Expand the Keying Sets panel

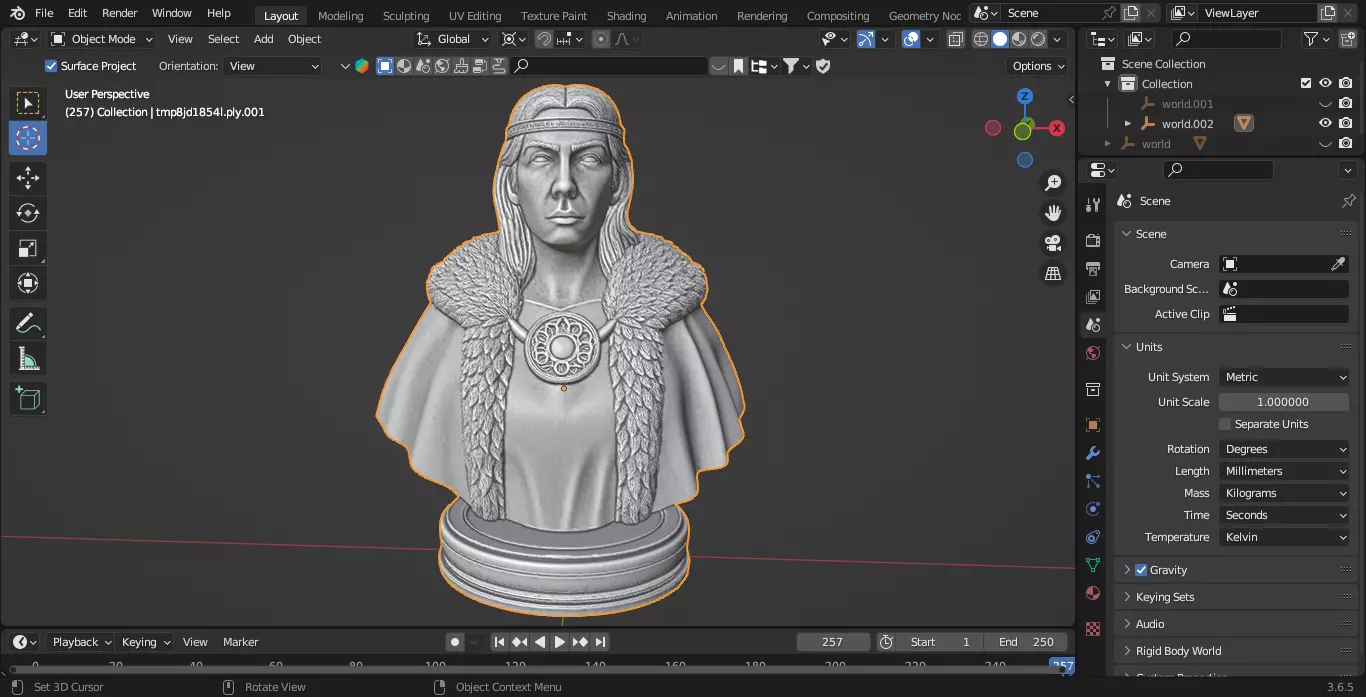(x=1165, y=597)
